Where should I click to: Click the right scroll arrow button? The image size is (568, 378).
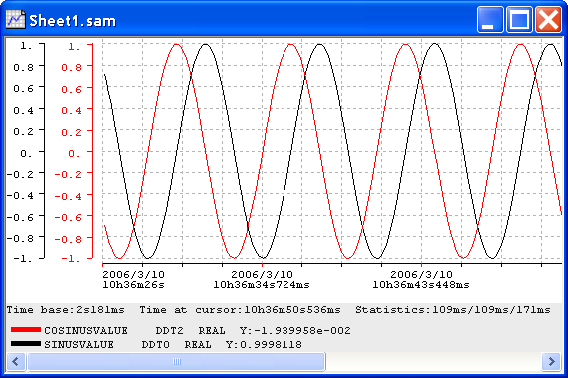click(x=552, y=361)
